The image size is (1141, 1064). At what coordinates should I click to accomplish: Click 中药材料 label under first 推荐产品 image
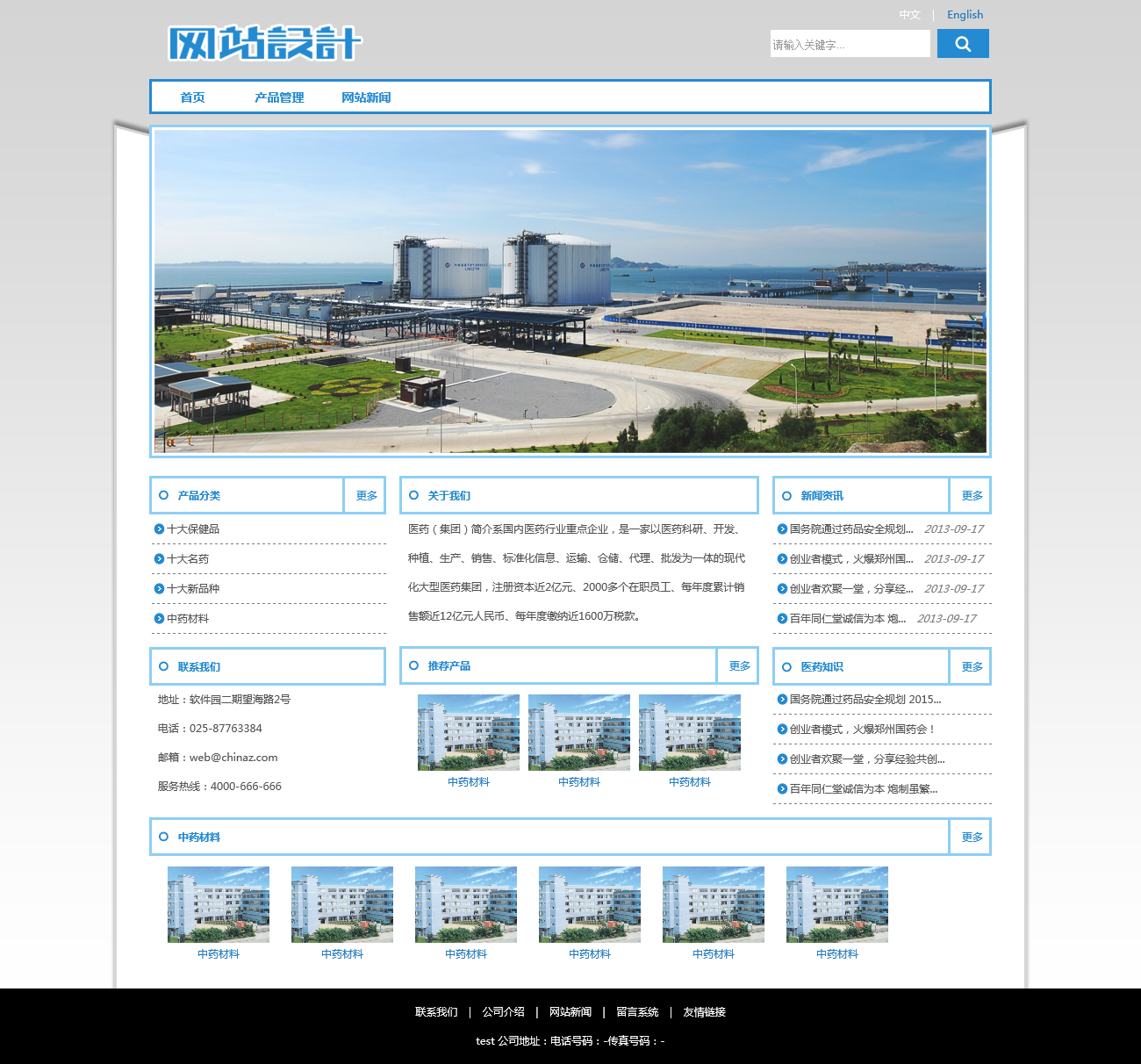[x=469, y=781]
